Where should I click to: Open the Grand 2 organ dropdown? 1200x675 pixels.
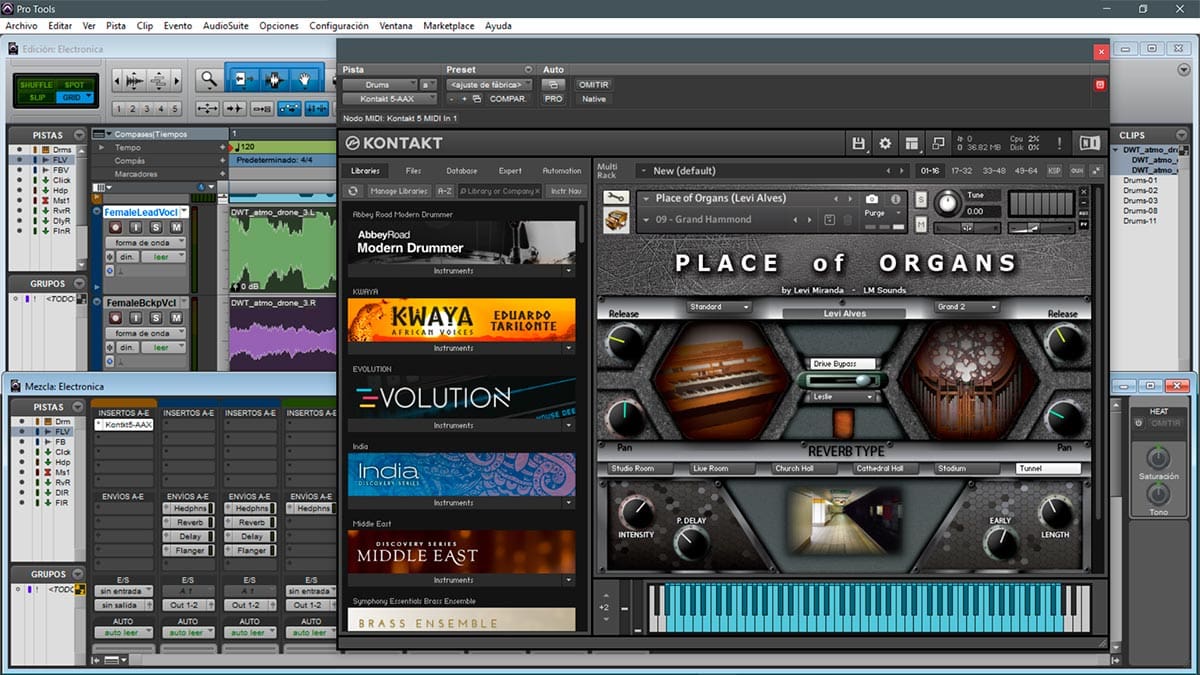[966, 307]
